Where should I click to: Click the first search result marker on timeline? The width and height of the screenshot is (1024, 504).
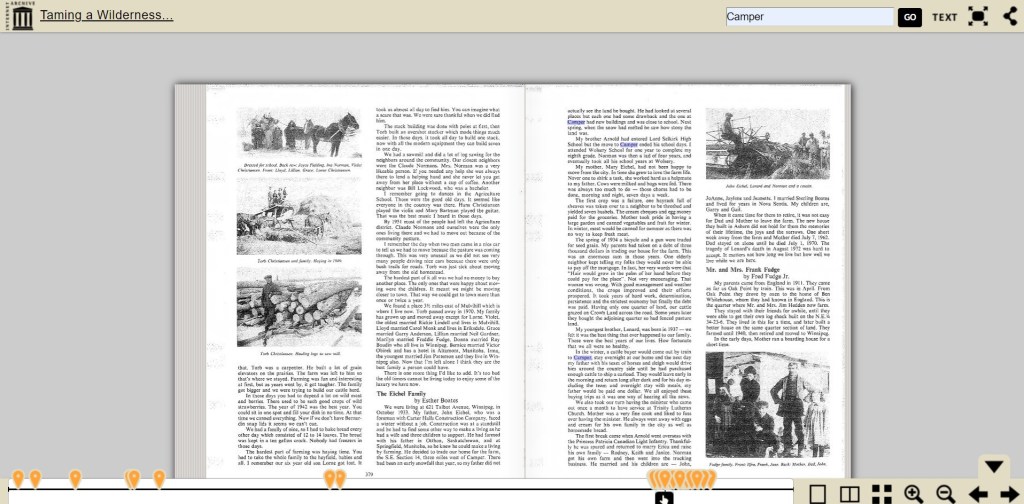click(17, 479)
